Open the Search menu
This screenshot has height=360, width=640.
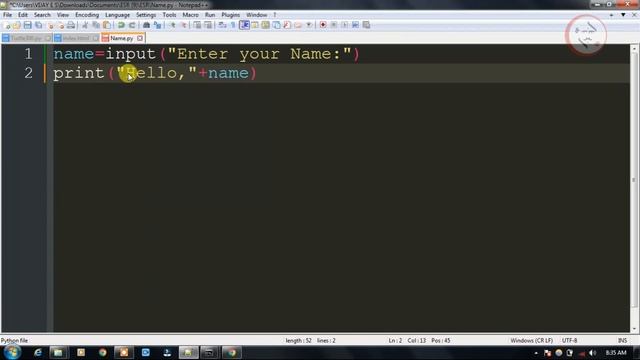(x=42, y=15)
